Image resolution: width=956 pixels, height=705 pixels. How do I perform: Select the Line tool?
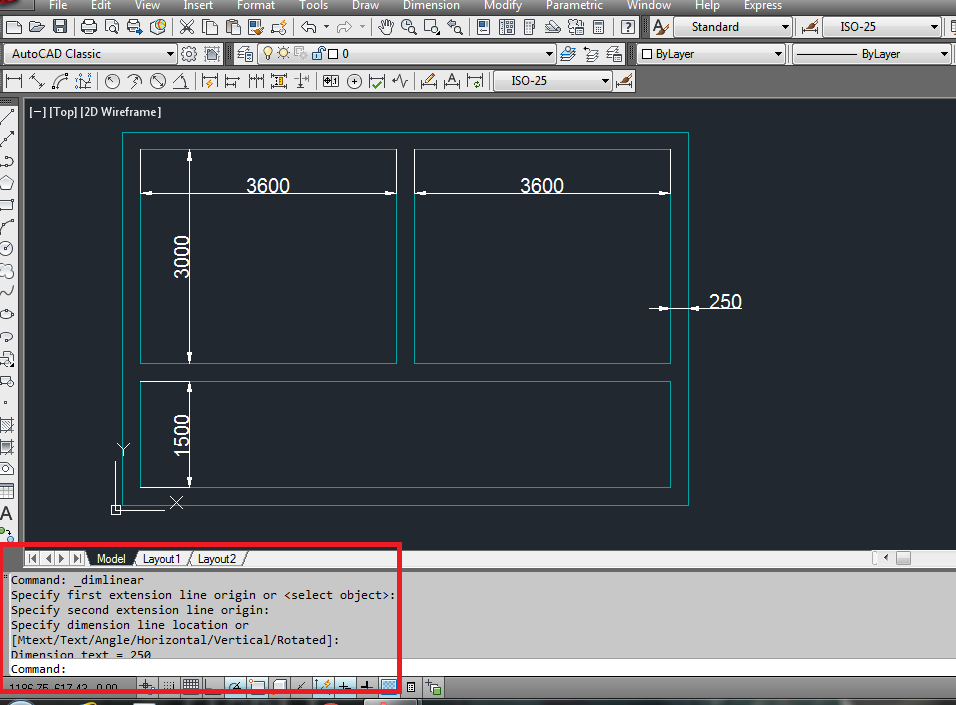(x=9, y=118)
